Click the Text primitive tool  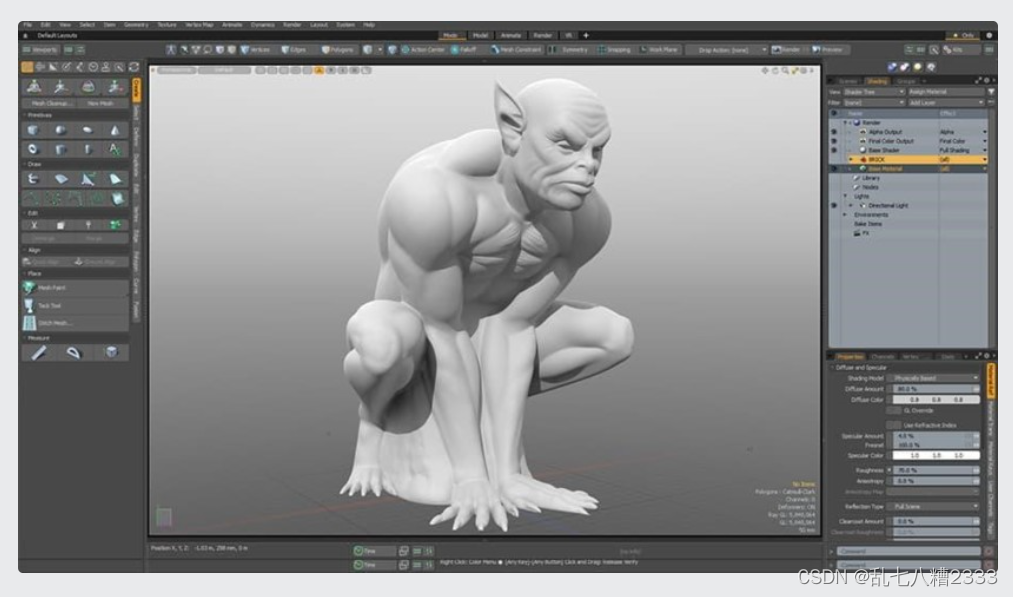point(115,149)
